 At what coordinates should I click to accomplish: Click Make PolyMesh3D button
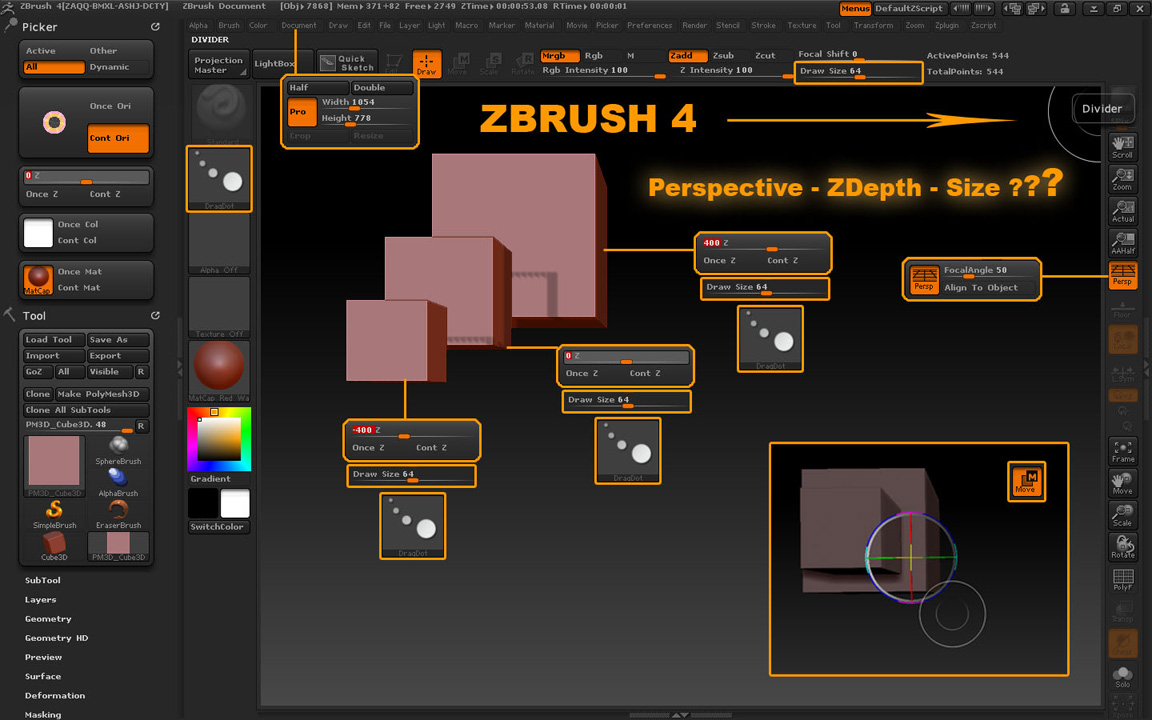click(x=102, y=394)
